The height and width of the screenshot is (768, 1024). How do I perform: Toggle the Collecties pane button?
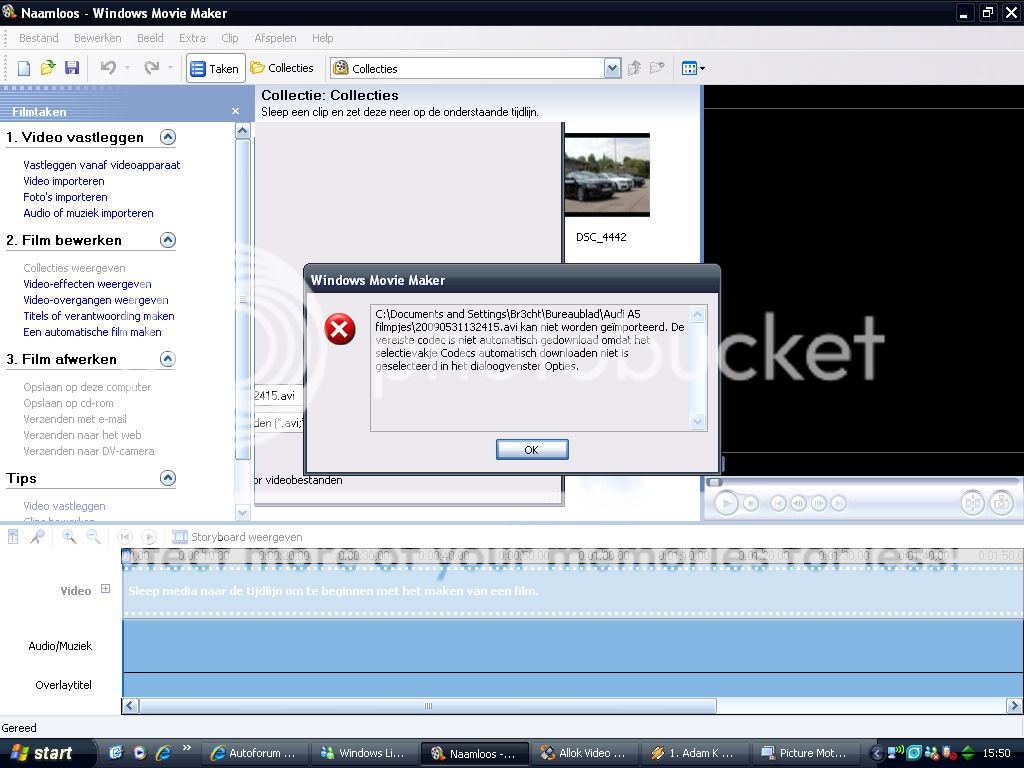[x=282, y=68]
